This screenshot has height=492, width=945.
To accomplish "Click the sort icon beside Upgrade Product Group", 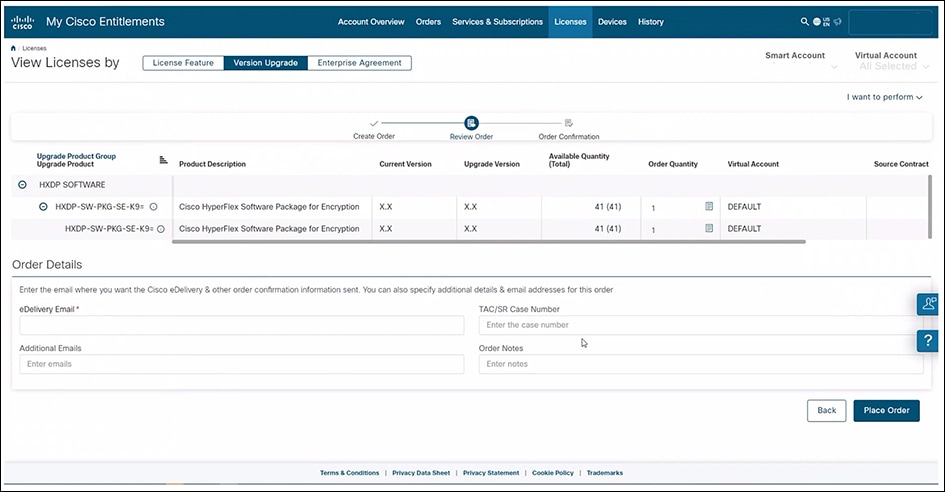I will [163, 160].
